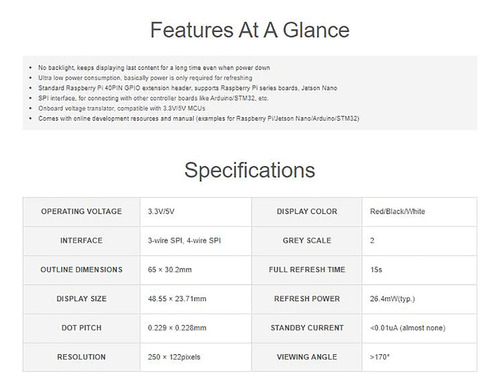Click the Features At A Glance heading
500x390 pixels.
tap(250, 30)
